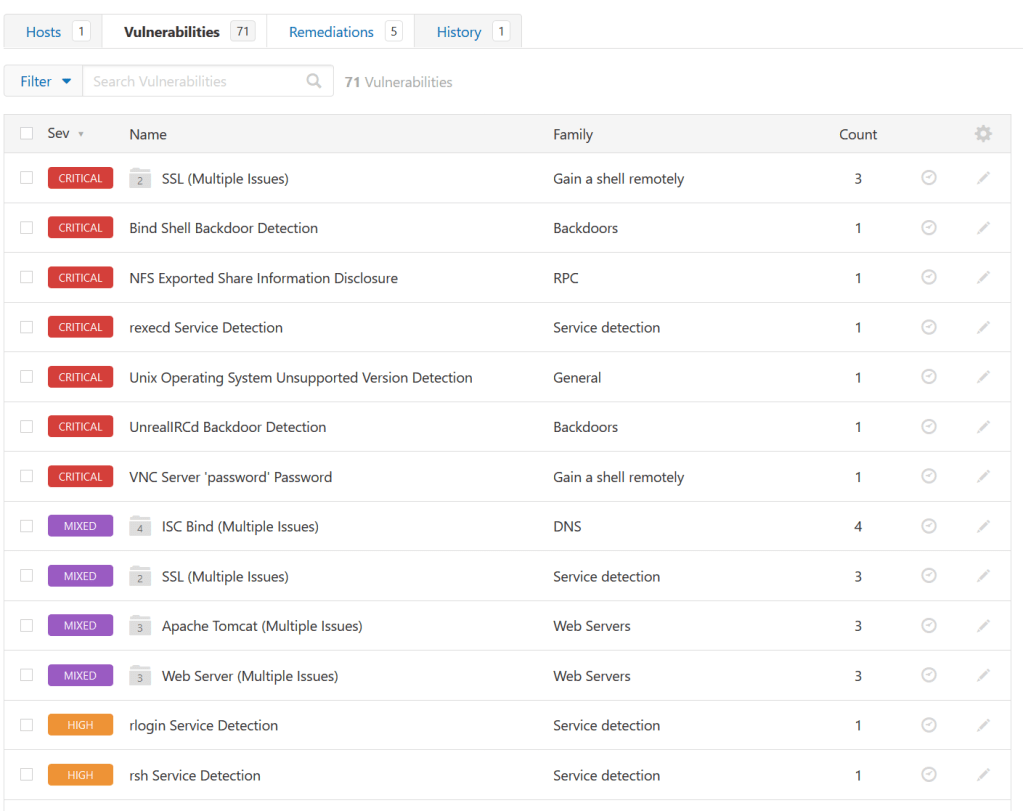Click the gear settings icon in table header
Viewport: 1023px width, 811px height.
(983, 134)
